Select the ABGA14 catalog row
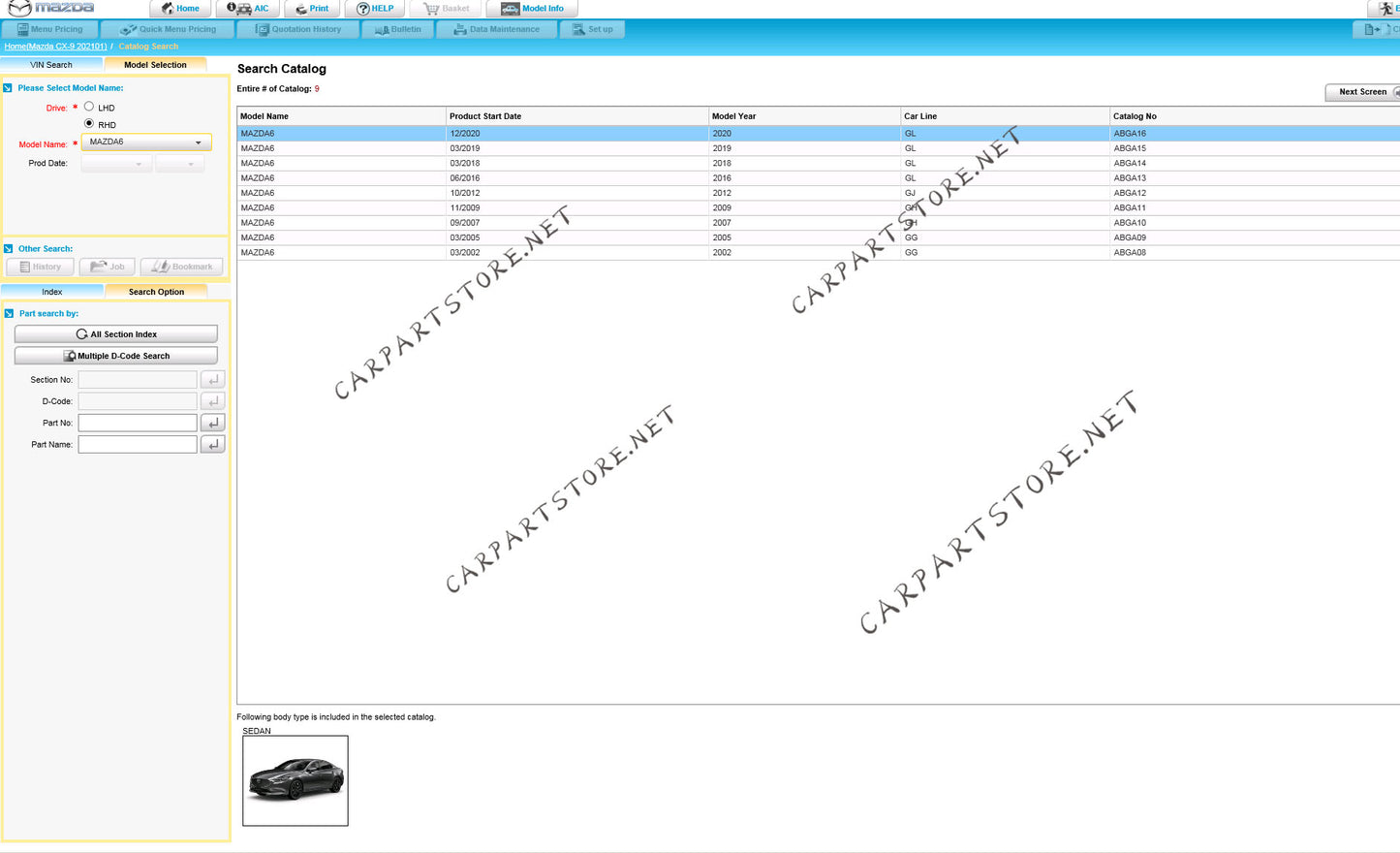This screenshot has width=1400, height=853. click(678, 164)
